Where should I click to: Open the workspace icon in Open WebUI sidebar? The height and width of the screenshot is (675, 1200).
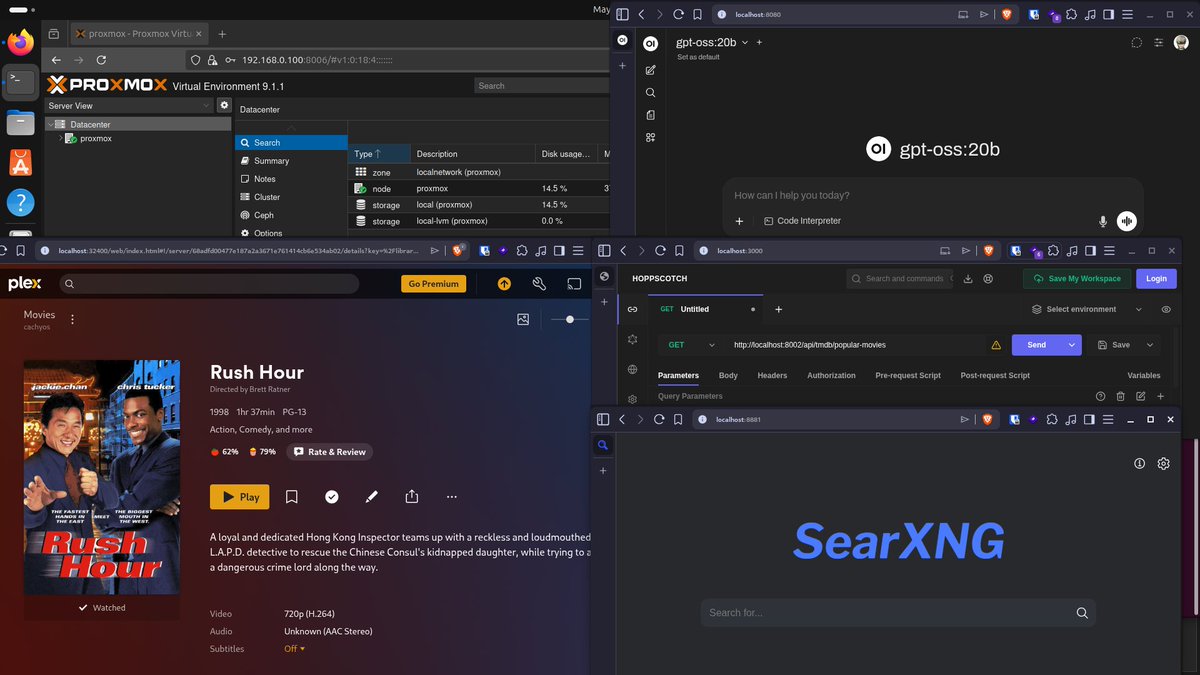point(651,138)
